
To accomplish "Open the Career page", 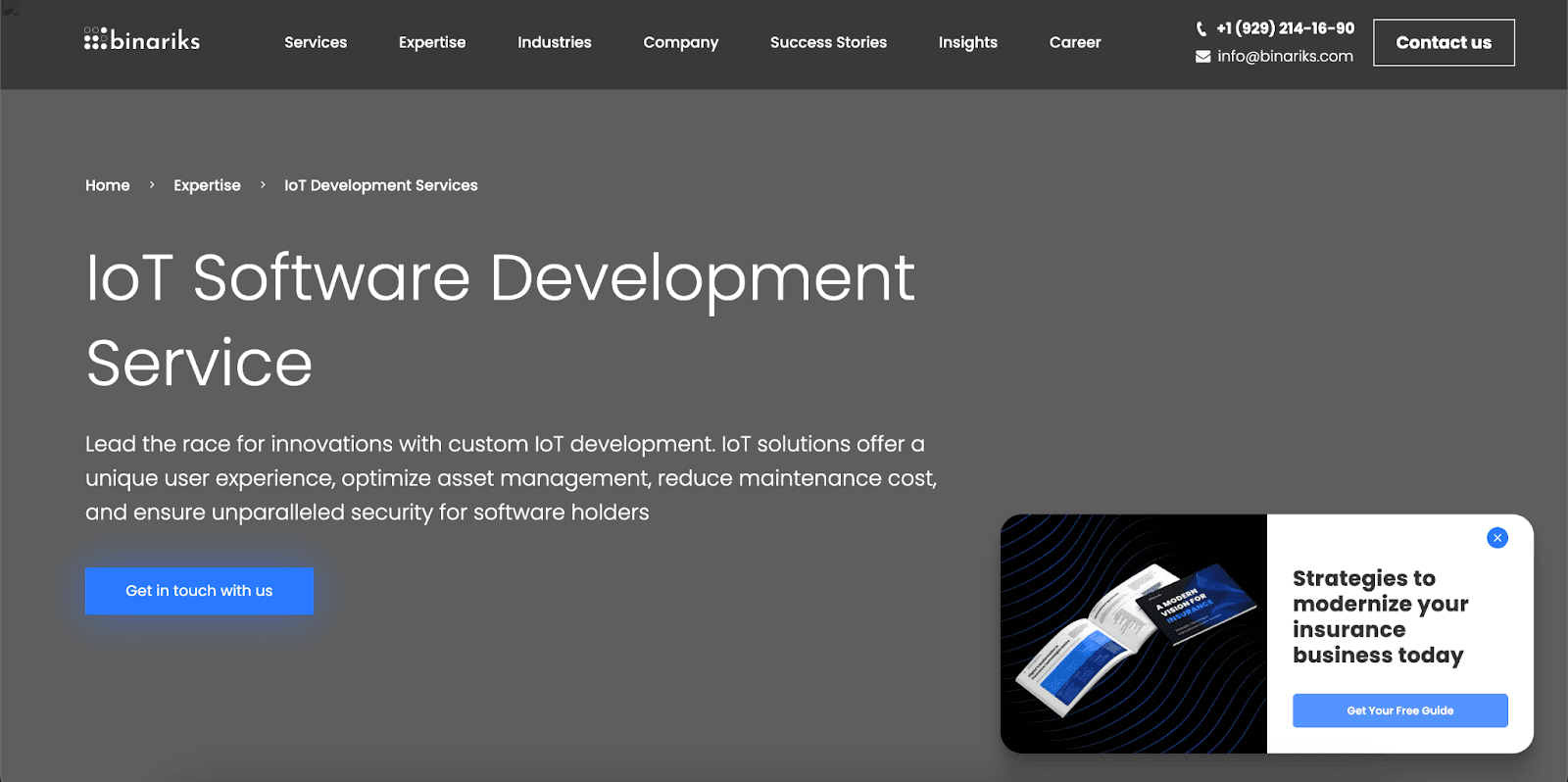I will tap(1075, 42).
